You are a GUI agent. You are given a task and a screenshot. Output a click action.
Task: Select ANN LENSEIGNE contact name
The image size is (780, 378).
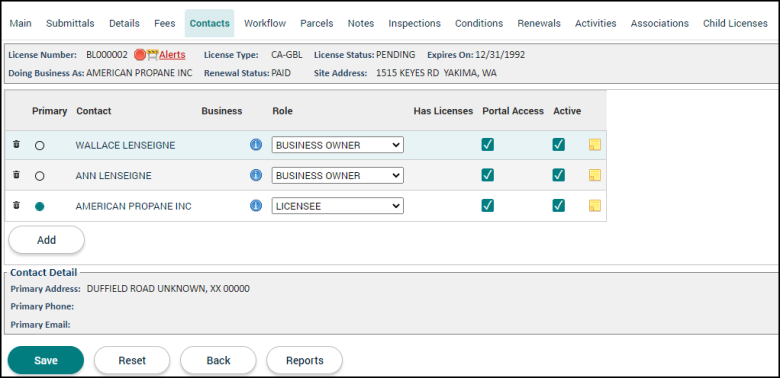(113, 176)
